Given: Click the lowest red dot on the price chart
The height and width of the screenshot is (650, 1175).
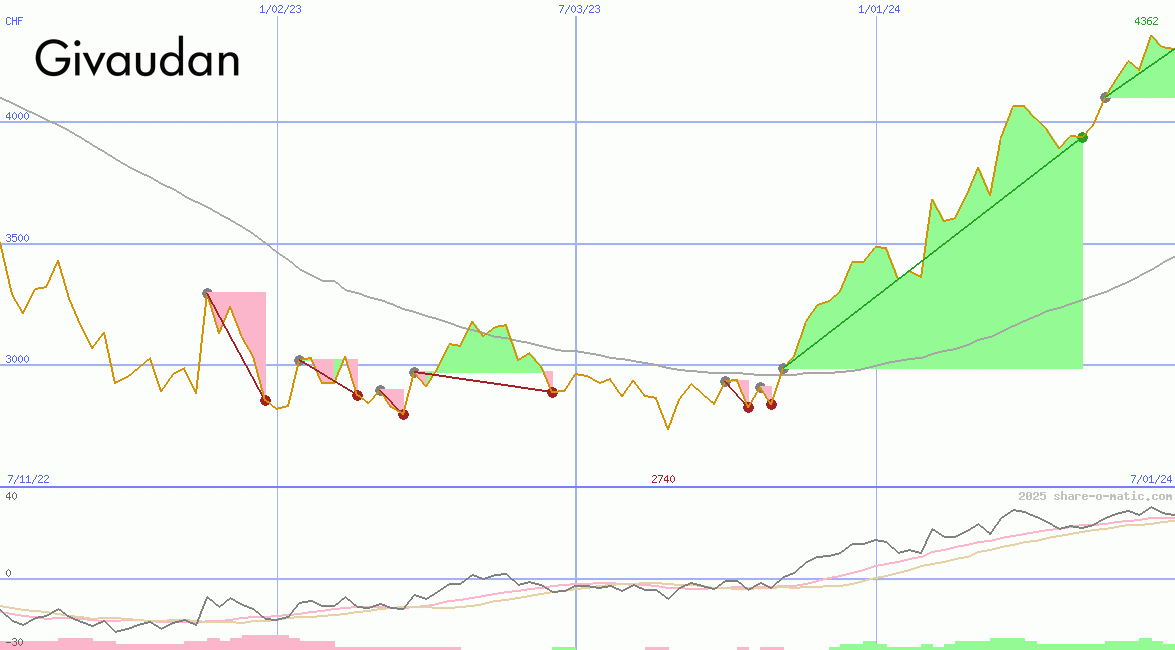Looking at the screenshot, I should pyautogui.click(x=403, y=414).
